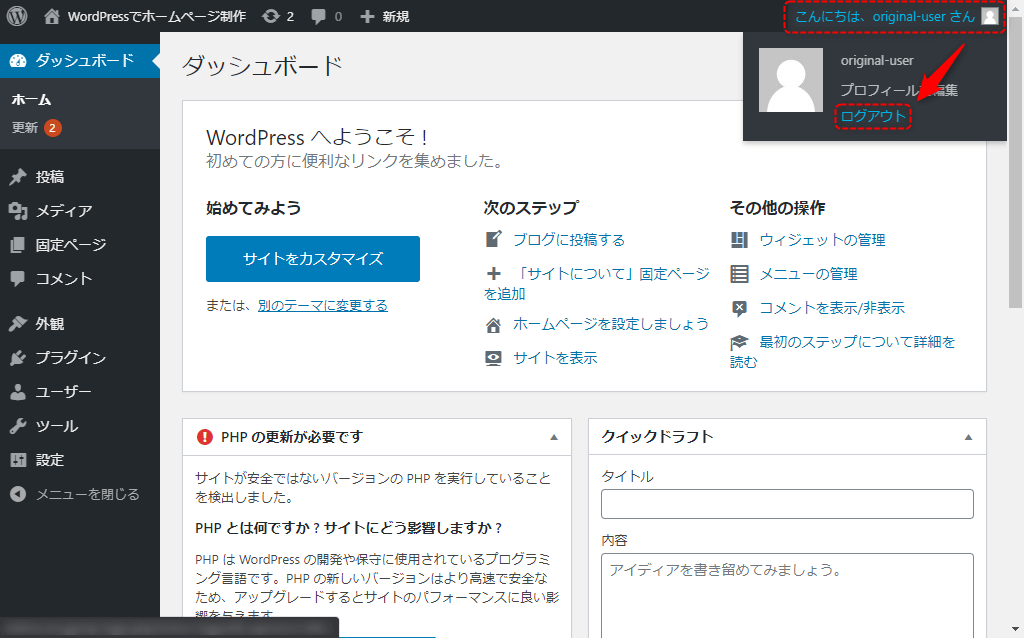Click the comment-off icon beside コメントを表示/非表示
The height and width of the screenshot is (638, 1024).
[739, 308]
